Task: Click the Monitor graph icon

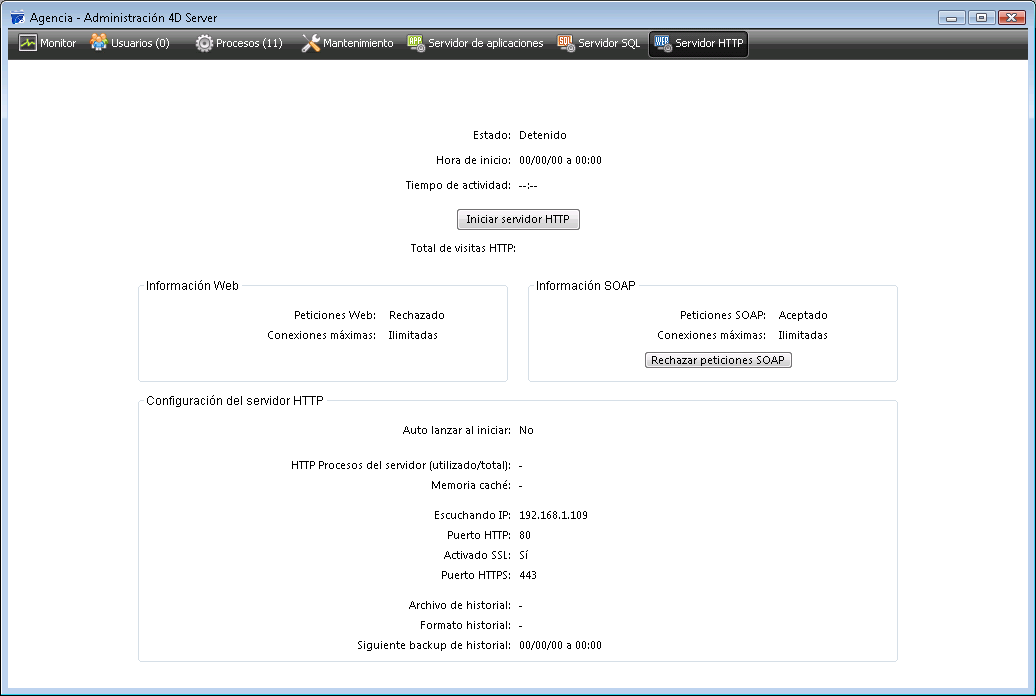Action: pyautogui.click(x=28, y=43)
